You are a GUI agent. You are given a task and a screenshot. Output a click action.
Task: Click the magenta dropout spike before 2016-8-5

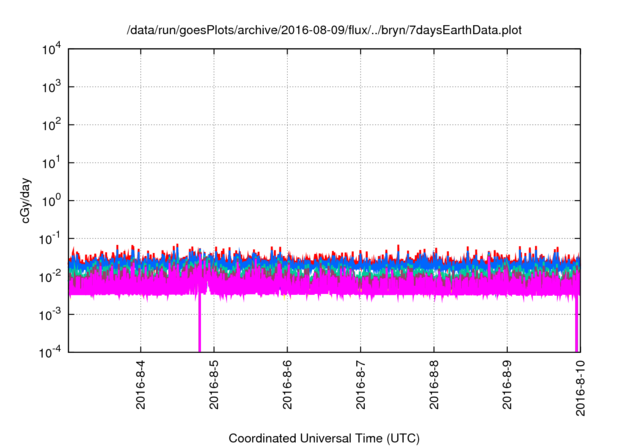200,322
